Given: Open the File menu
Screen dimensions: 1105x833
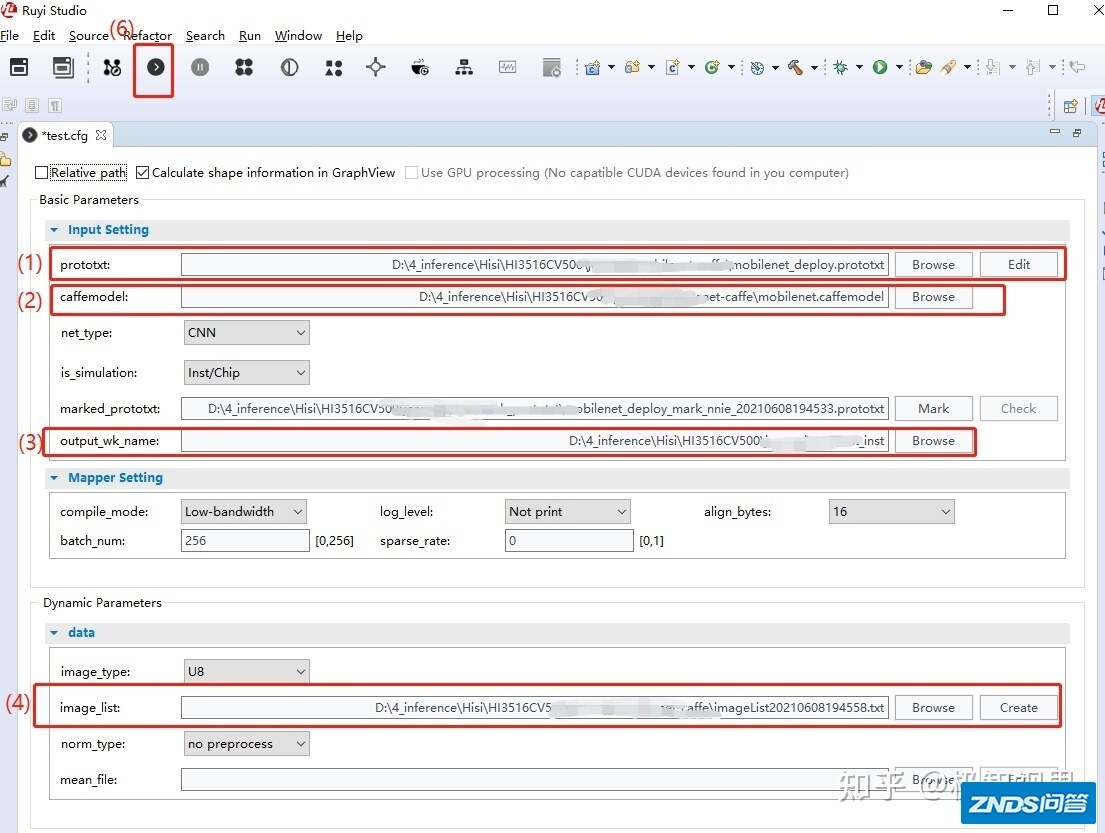Looking at the screenshot, I should [10, 35].
